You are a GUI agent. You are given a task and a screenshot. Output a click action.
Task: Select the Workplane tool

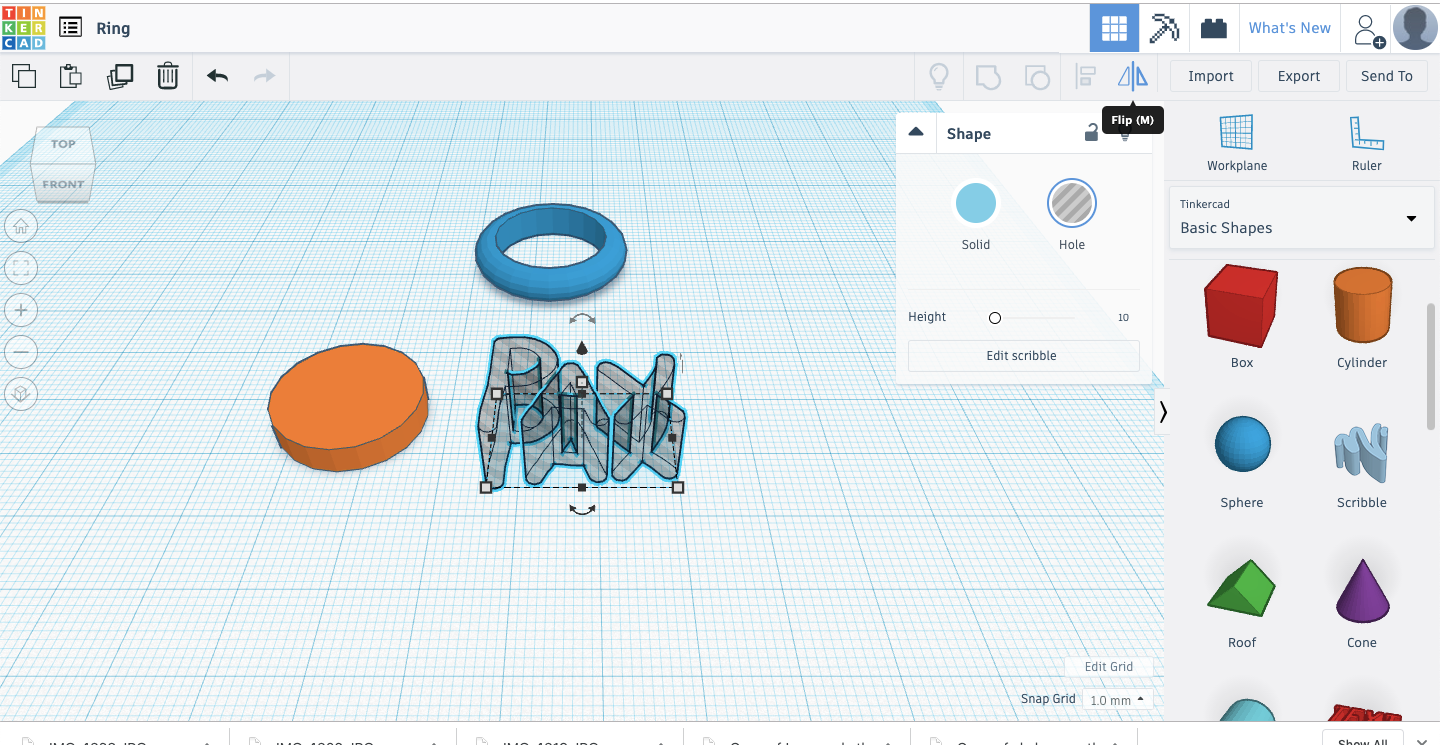pyautogui.click(x=1237, y=143)
